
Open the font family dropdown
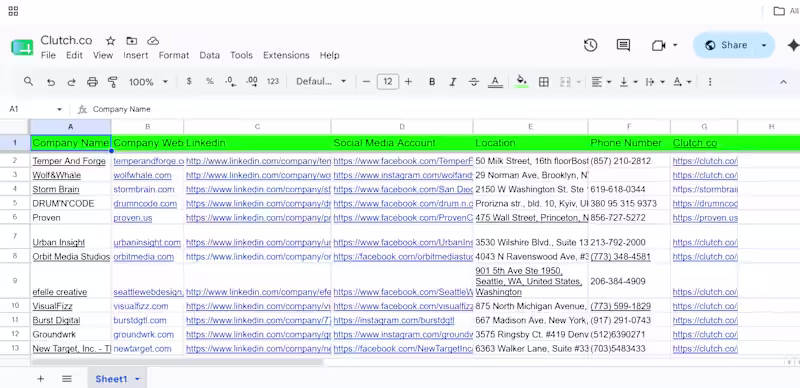[x=321, y=82]
